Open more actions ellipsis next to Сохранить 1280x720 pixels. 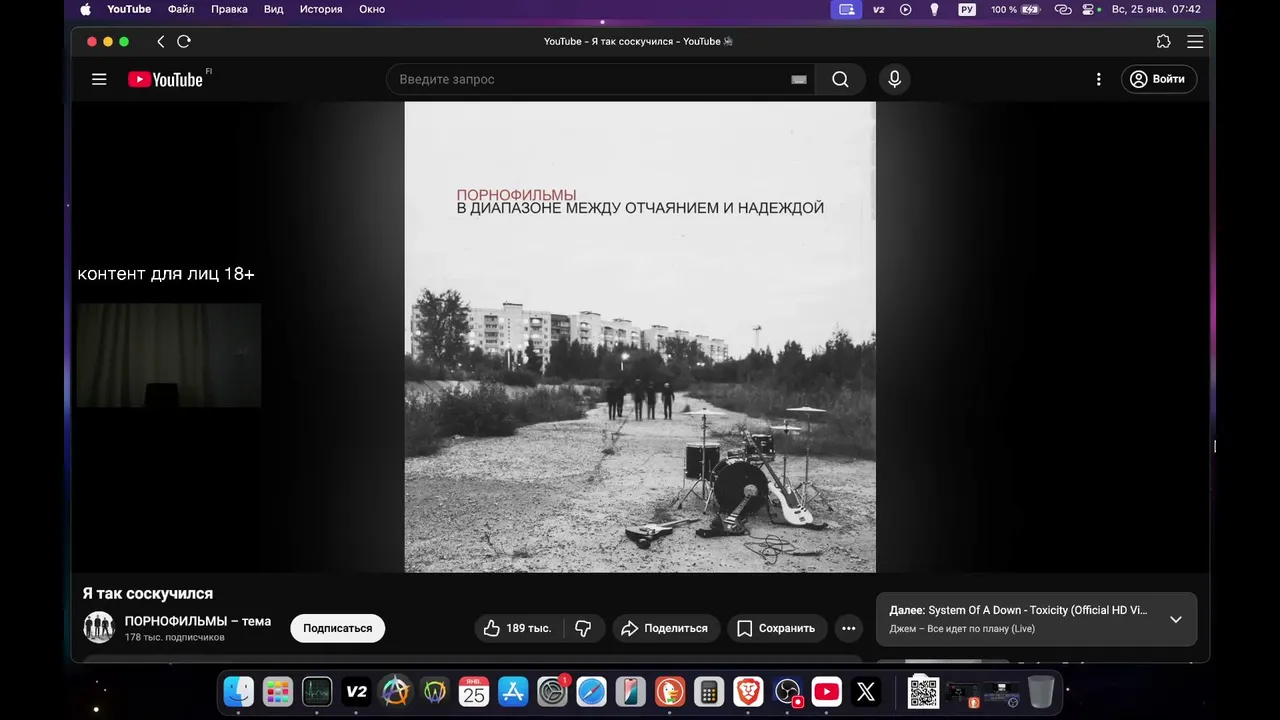[x=848, y=628]
